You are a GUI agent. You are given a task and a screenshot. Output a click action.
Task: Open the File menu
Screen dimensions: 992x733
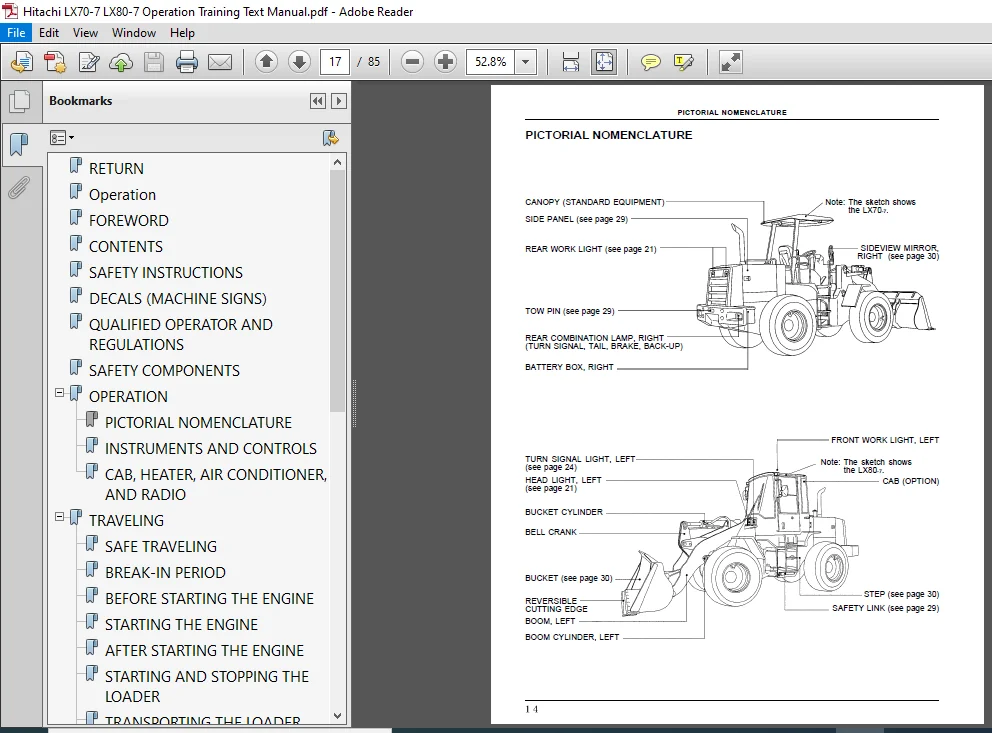coord(16,33)
